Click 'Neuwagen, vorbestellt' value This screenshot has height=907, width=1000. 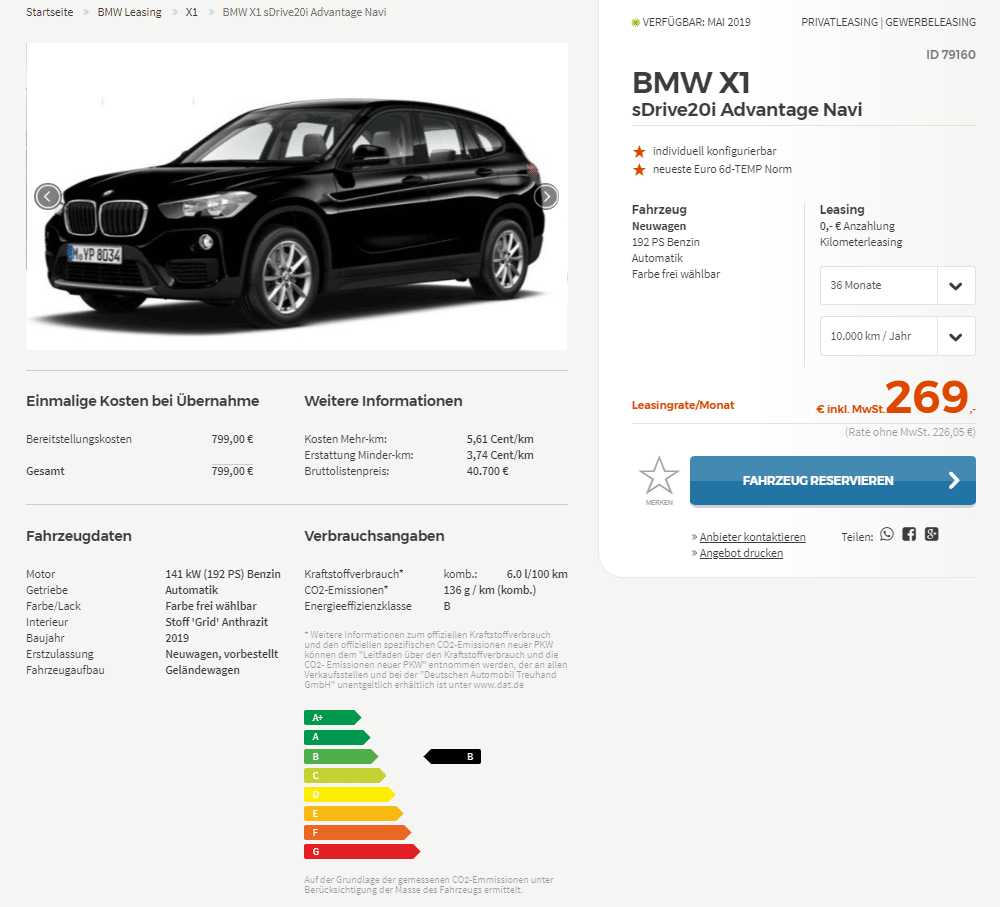(221, 654)
